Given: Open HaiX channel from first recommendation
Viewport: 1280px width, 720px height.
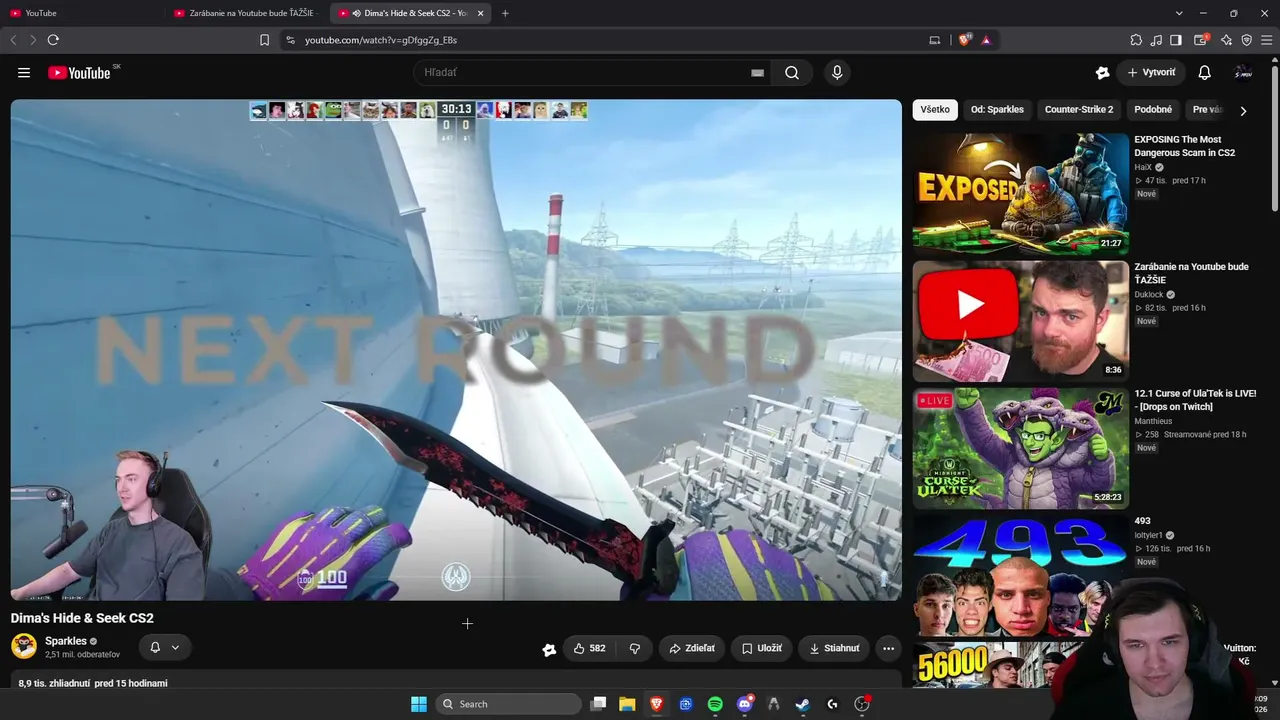Looking at the screenshot, I should click(x=1143, y=168).
